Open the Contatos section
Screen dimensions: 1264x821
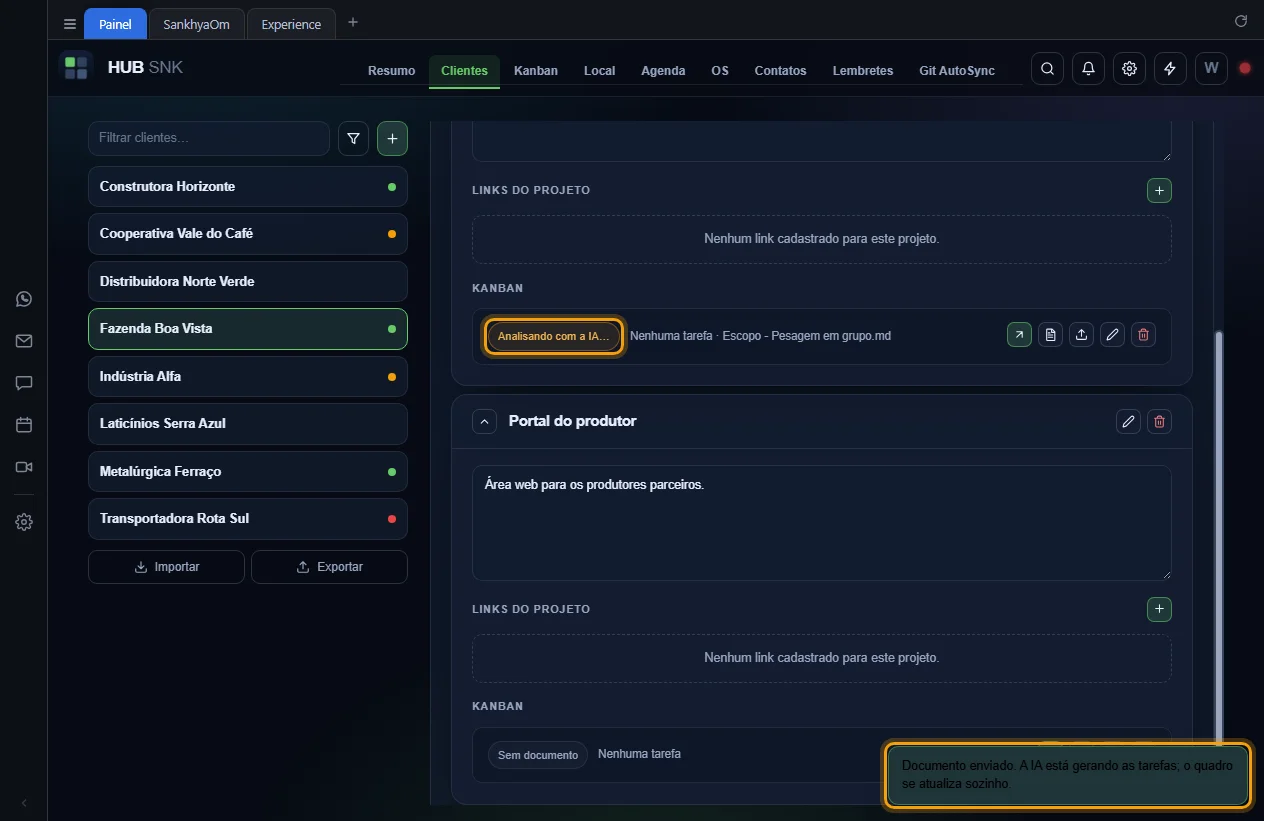[780, 71]
